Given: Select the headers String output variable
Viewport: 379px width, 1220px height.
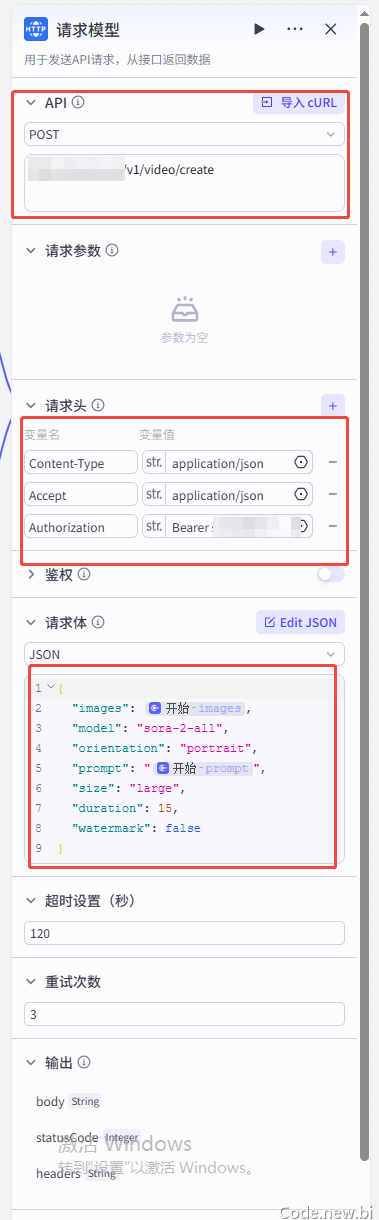Looking at the screenshot, I should tap(77, 1173).
